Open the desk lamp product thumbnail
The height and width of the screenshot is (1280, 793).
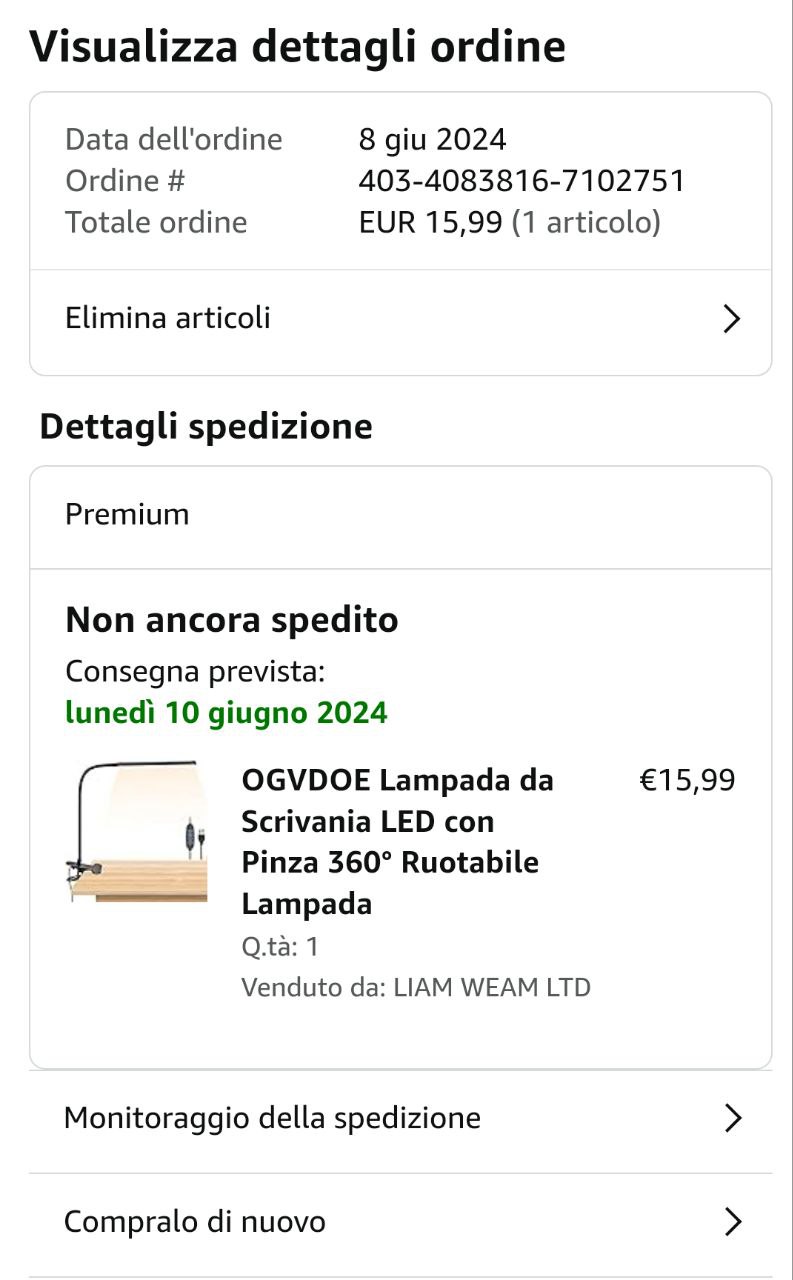point(137,832)
